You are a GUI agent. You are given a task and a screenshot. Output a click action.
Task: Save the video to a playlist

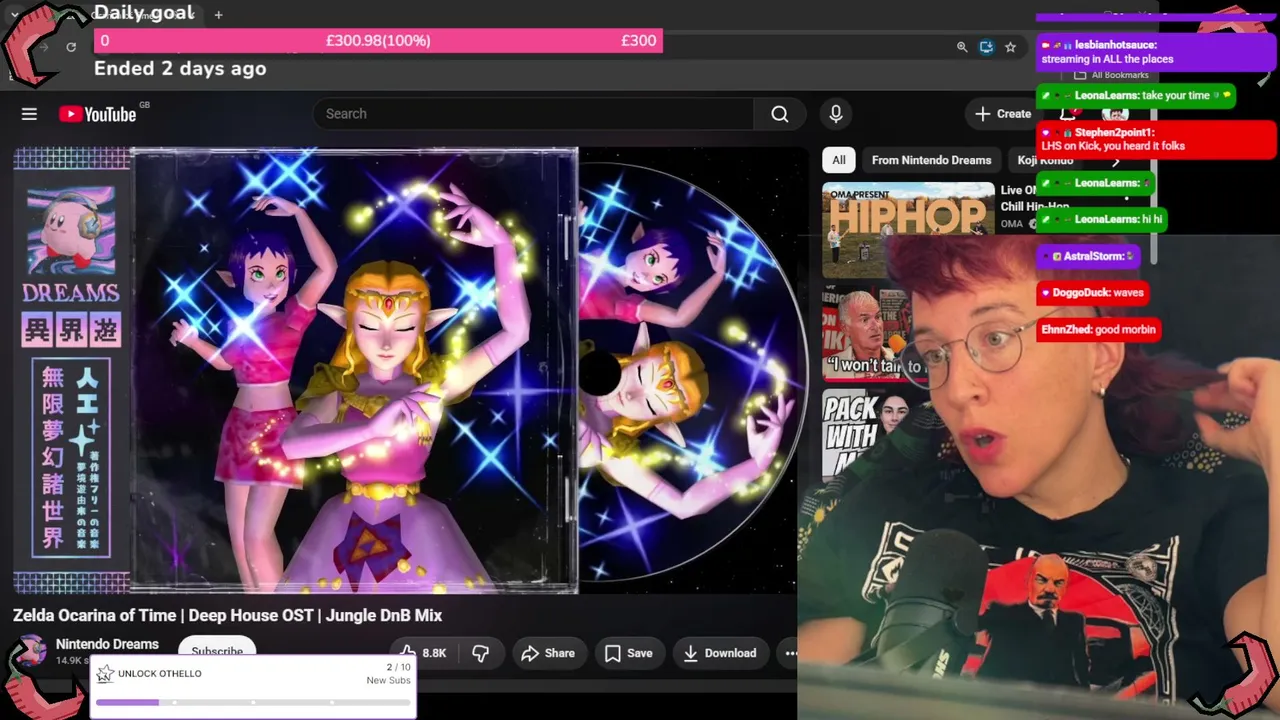(x=629, y=653)
